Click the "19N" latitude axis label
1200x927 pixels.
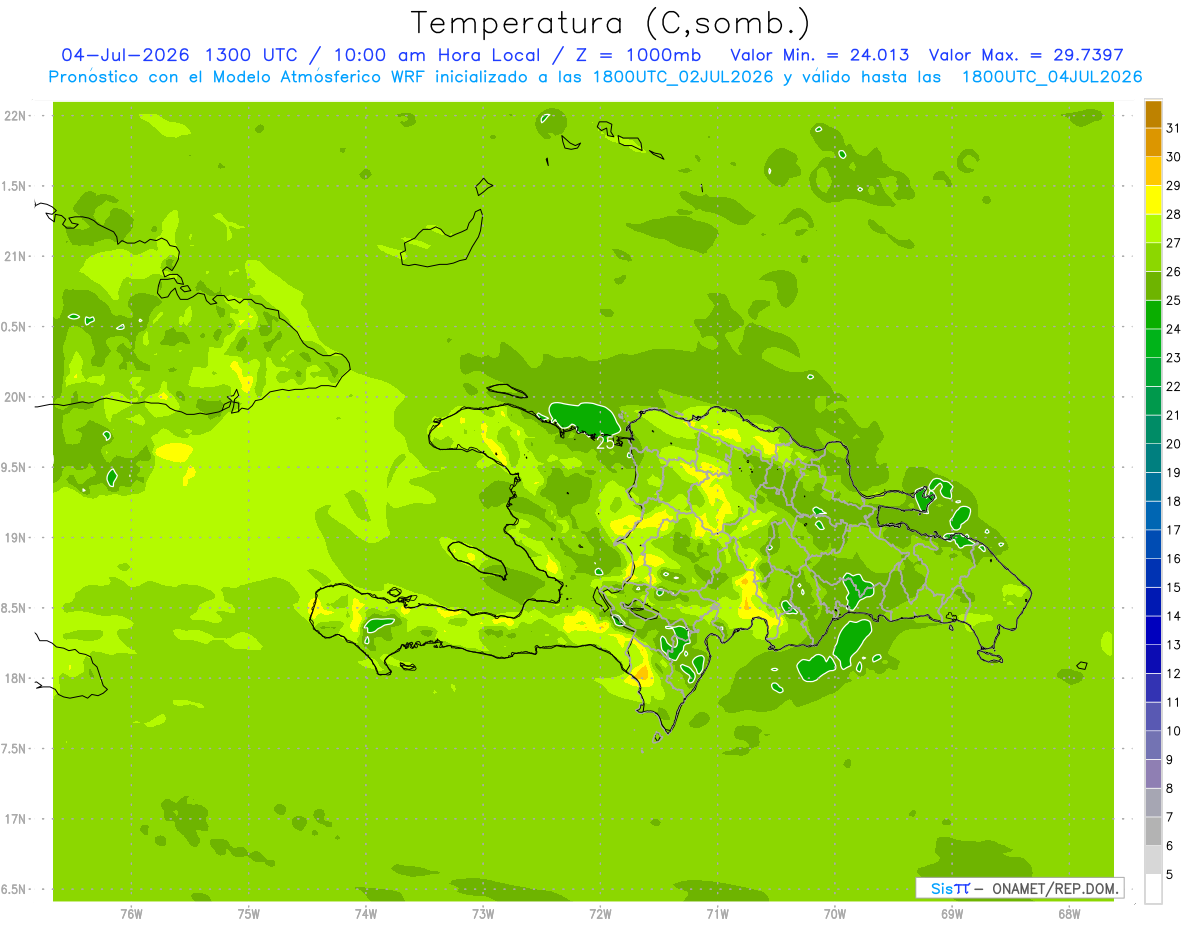pos(16,537)
